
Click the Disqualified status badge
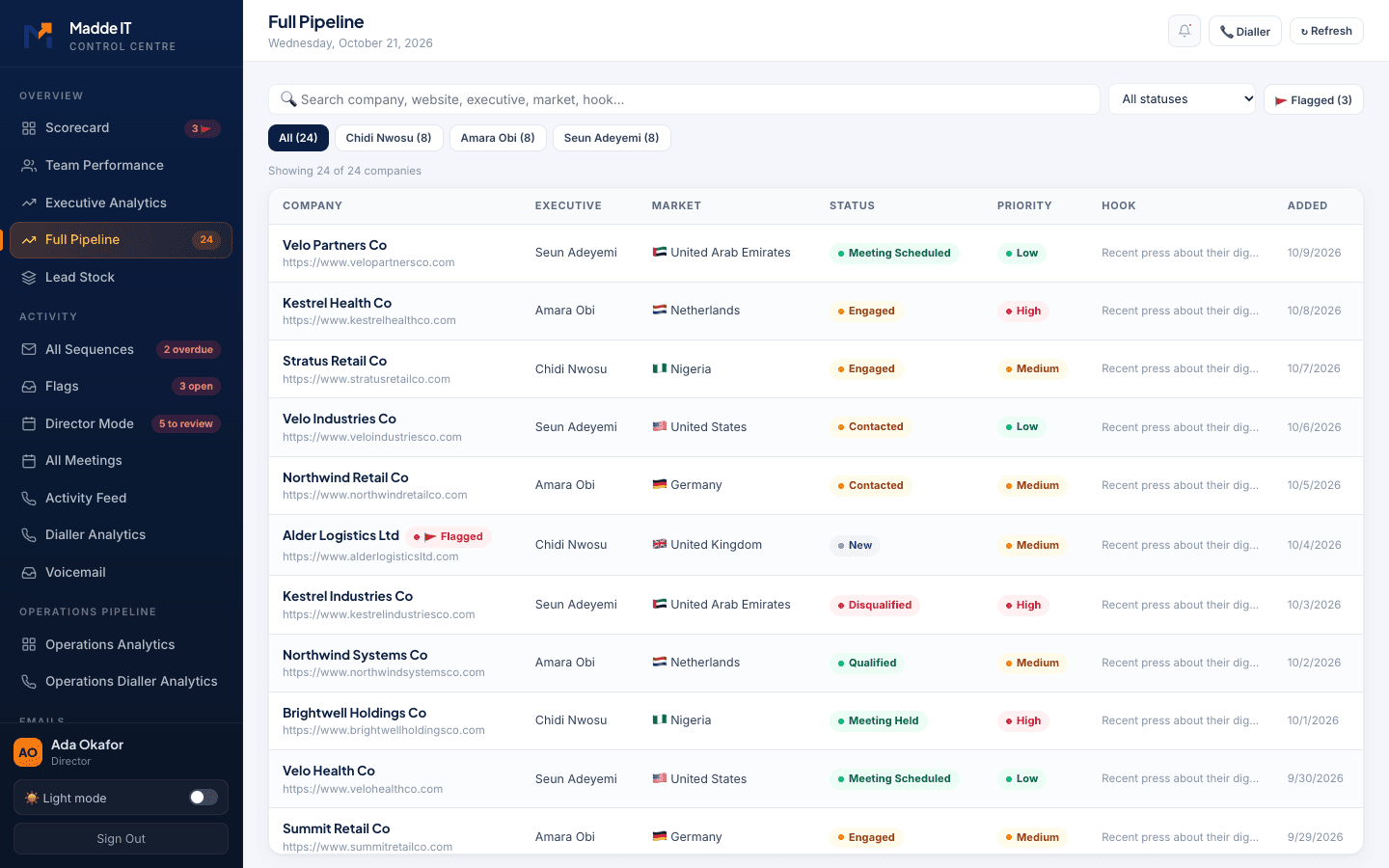875,605
